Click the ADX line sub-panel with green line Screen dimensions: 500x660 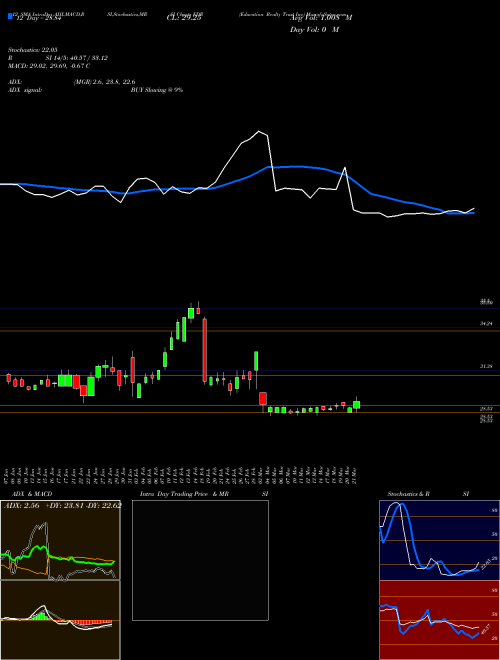click(x=60, y=540)
